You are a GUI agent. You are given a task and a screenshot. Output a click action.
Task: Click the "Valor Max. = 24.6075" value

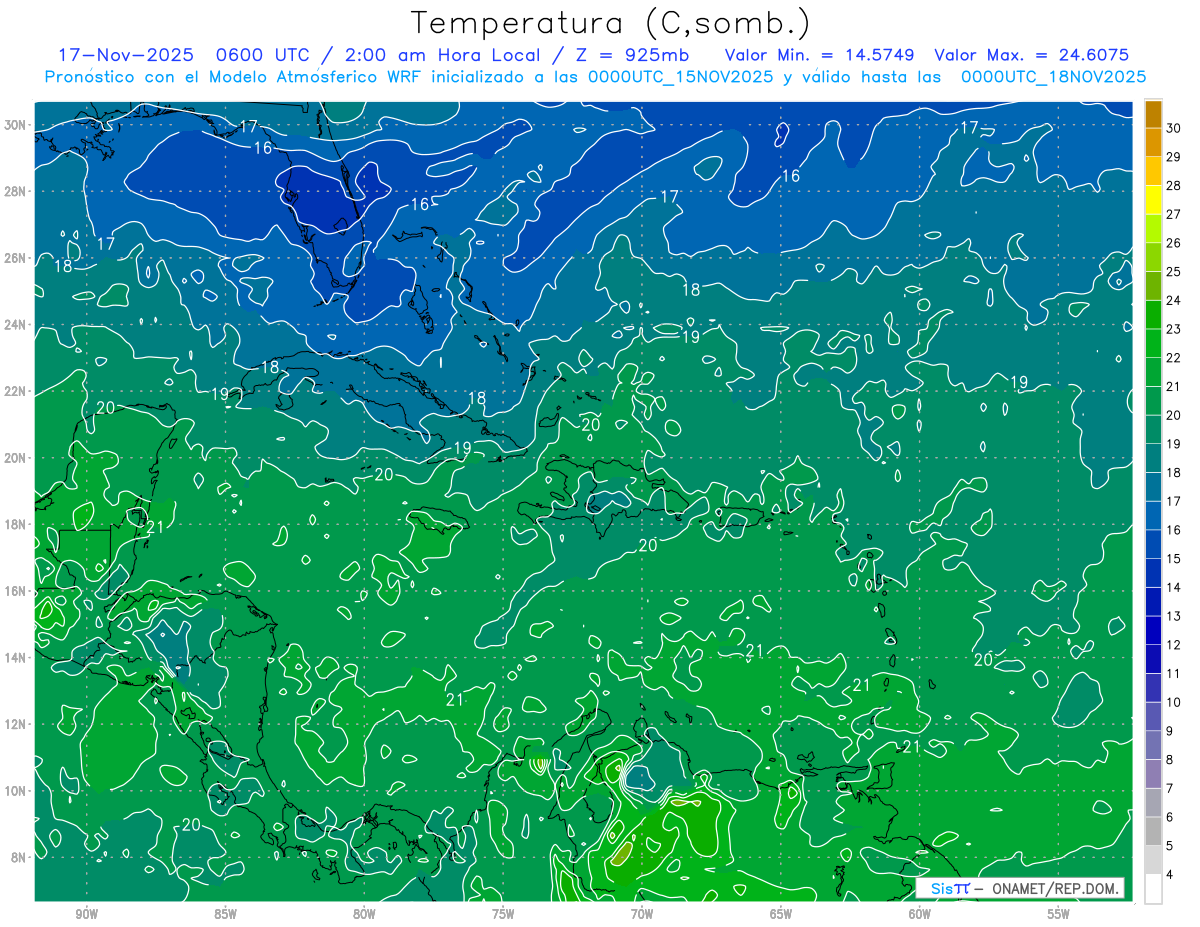pos(1031,55)
